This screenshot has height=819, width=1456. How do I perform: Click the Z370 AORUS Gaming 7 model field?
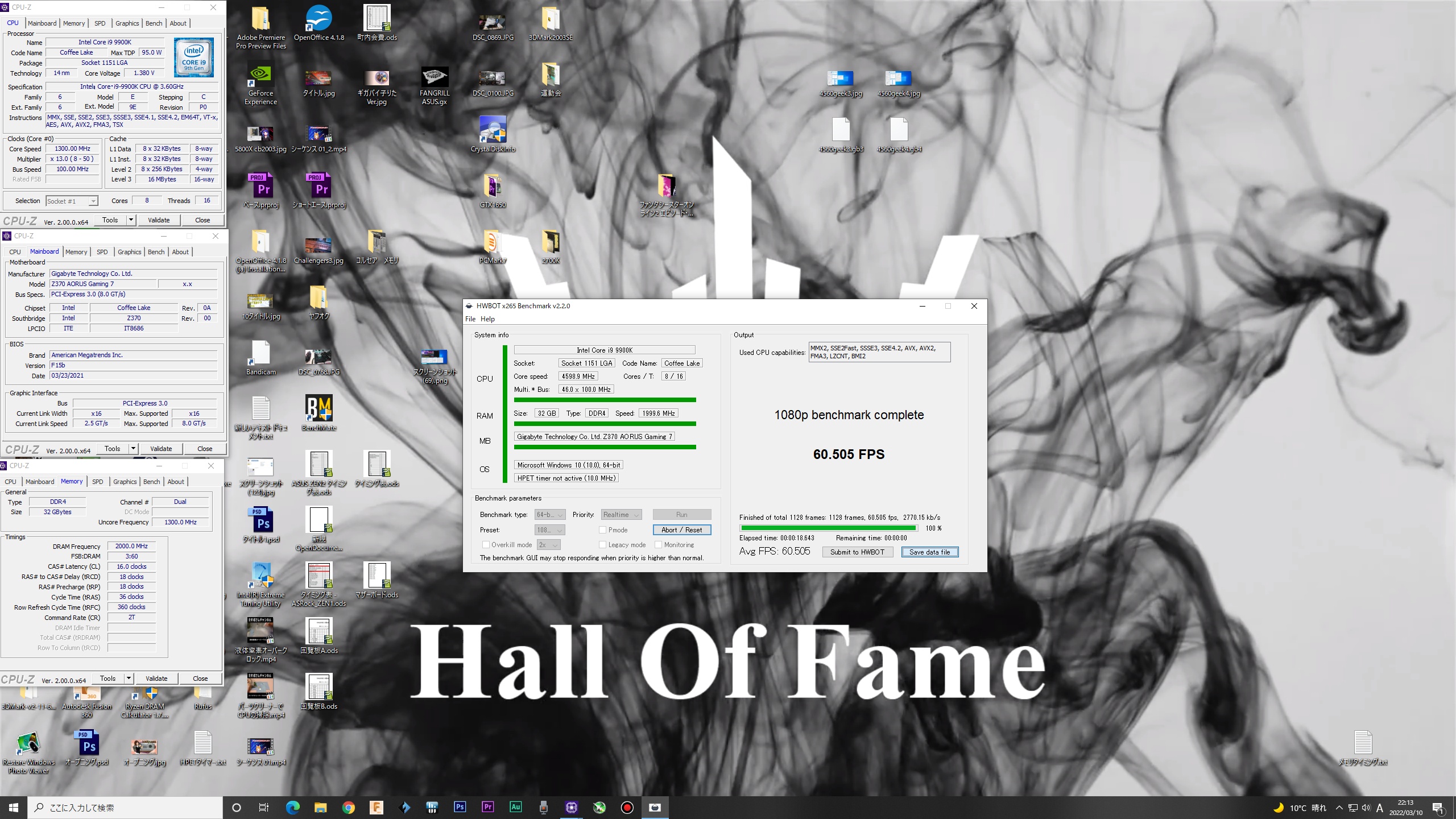coord(102,284)
